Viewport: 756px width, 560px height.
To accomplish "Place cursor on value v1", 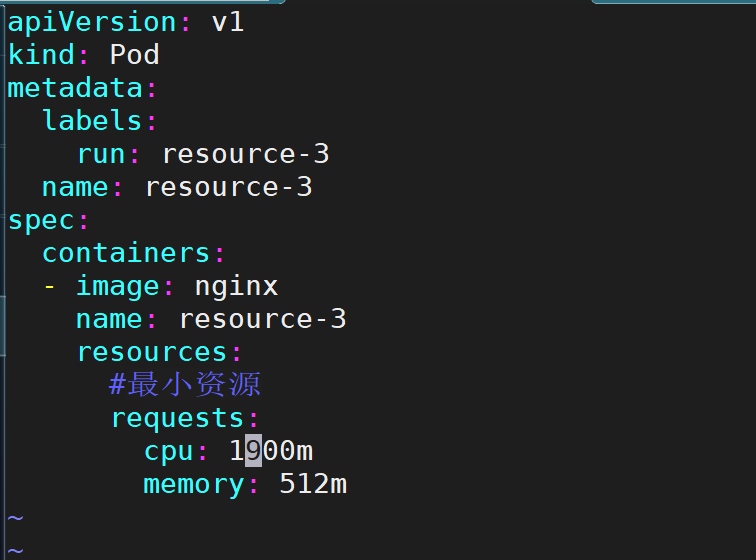I will tap(228, 23).
